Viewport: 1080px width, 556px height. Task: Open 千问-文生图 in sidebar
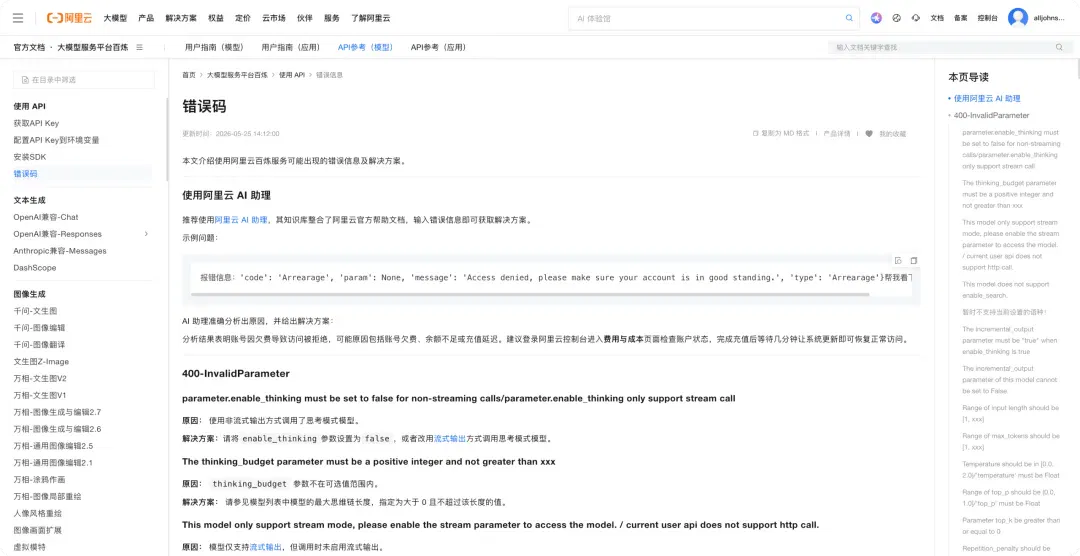(x=35, y=311)
